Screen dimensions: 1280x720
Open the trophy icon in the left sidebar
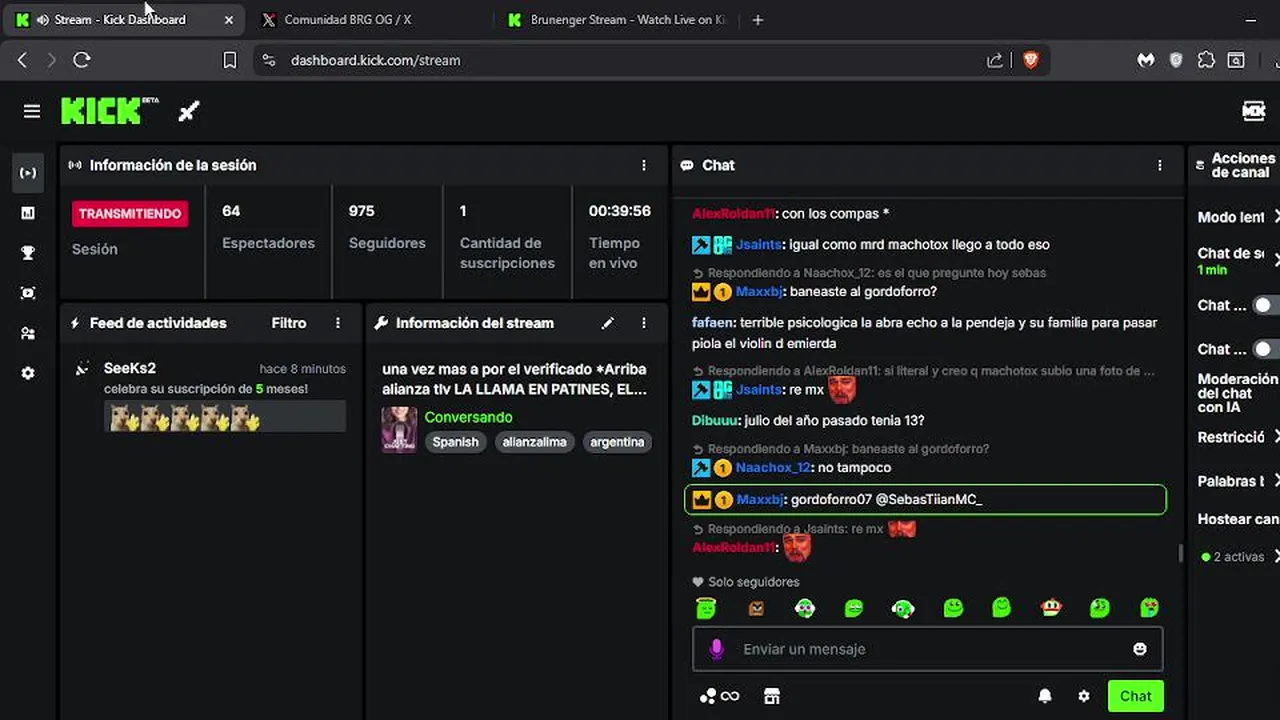coord(28,253)
